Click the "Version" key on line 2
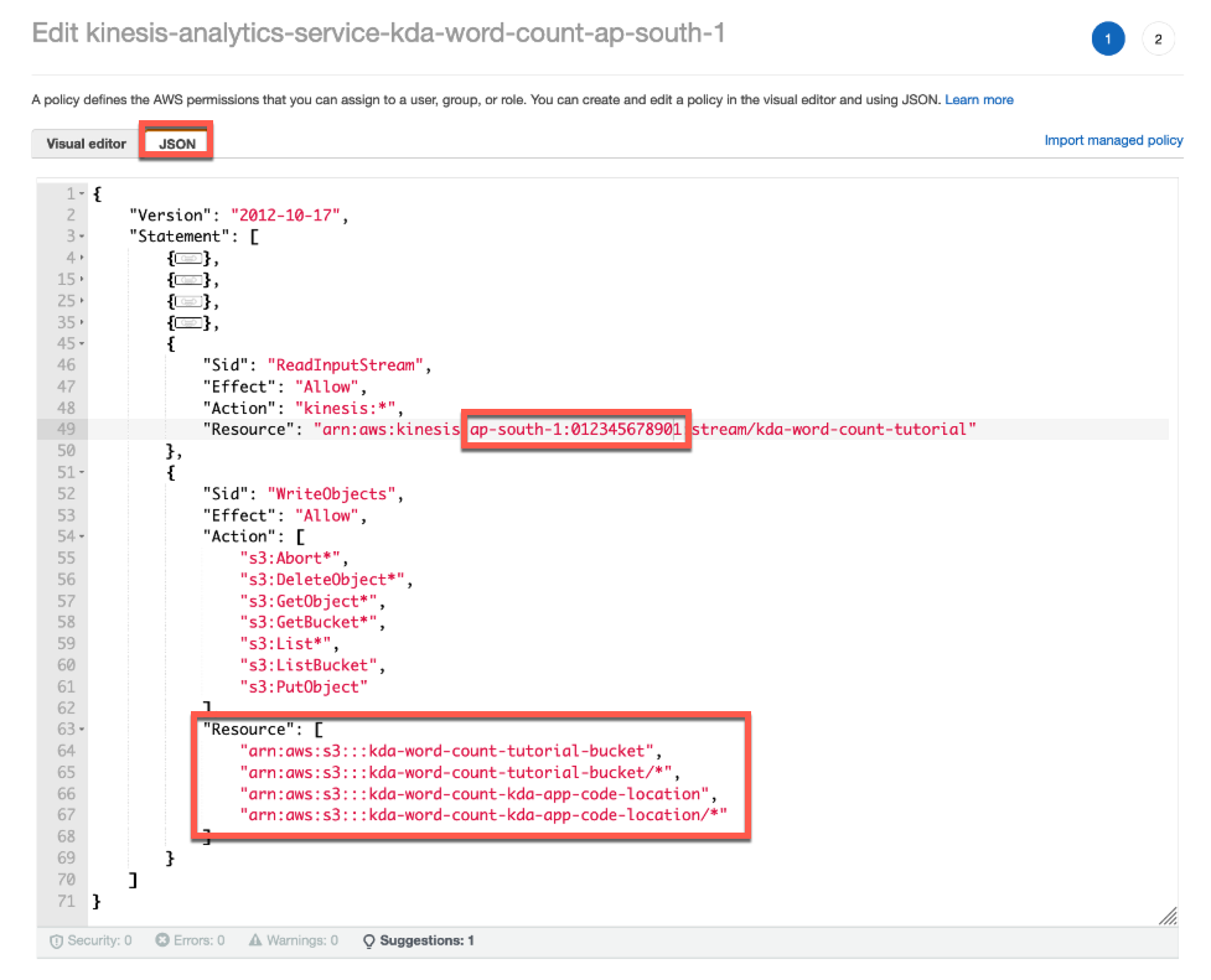 pos(170,216)
